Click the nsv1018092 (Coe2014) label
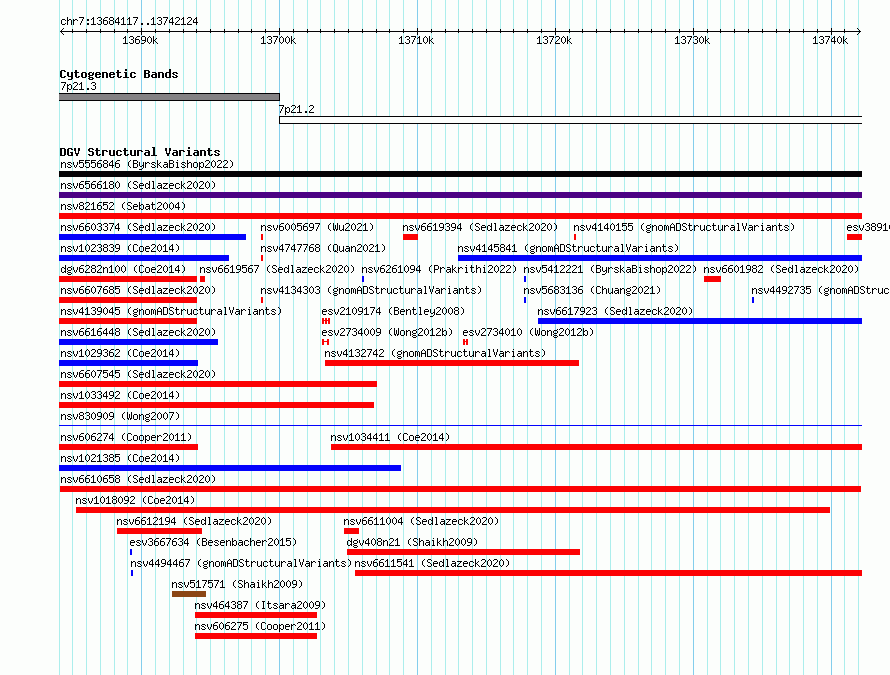 [135, 501]
